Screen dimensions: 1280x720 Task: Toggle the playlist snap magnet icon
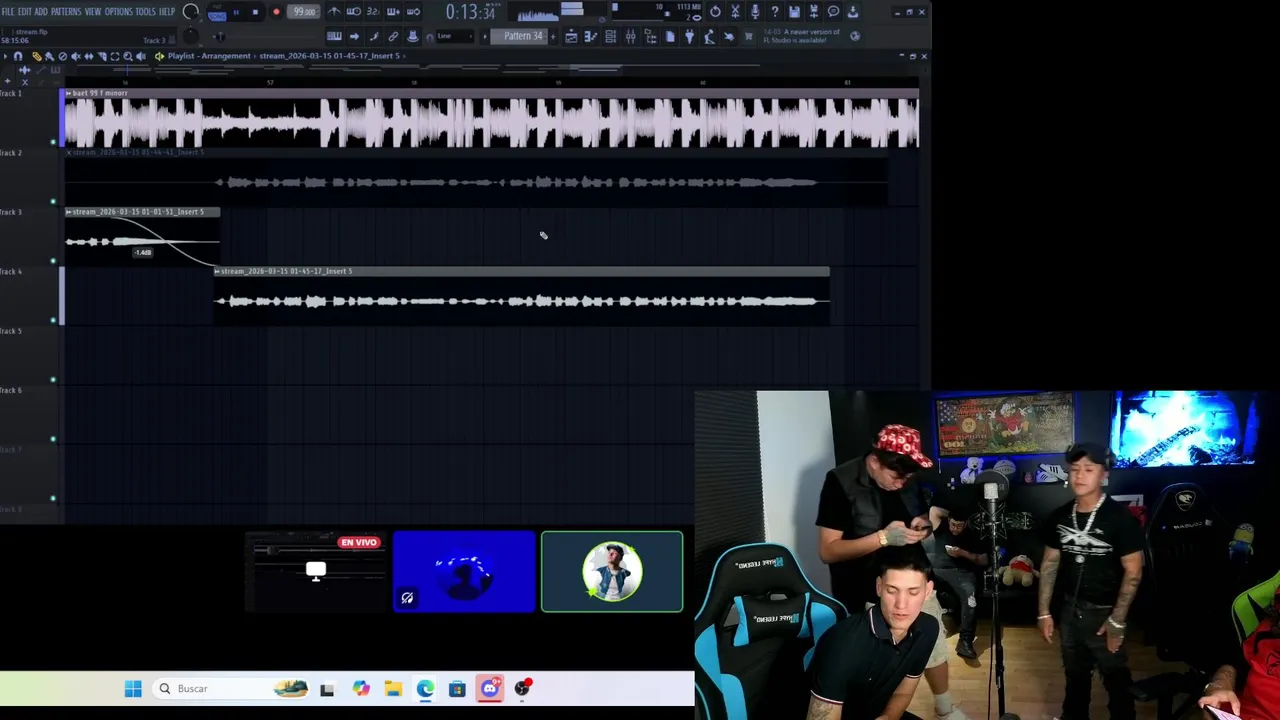coord(18,56)
